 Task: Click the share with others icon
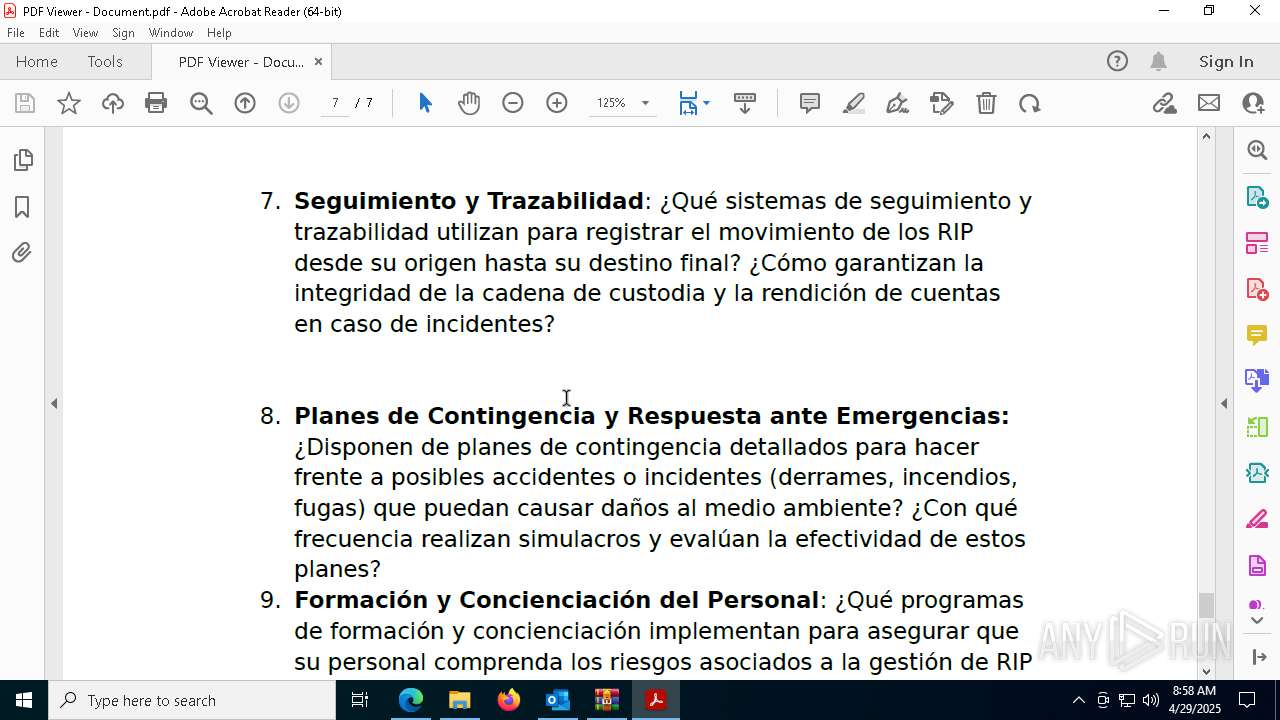pos(1253,103)
